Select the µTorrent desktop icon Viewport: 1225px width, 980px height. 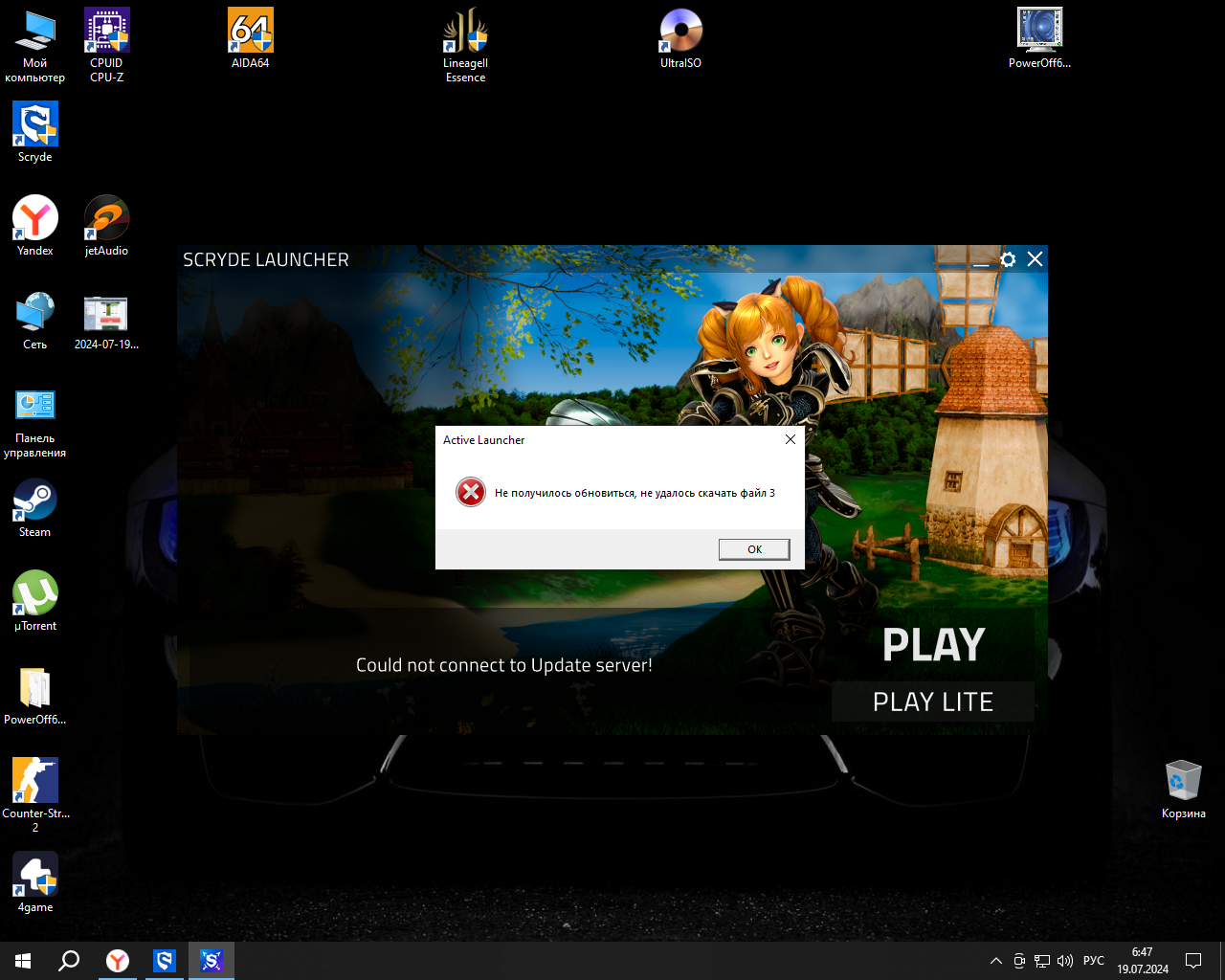click(x=35, y=601)
